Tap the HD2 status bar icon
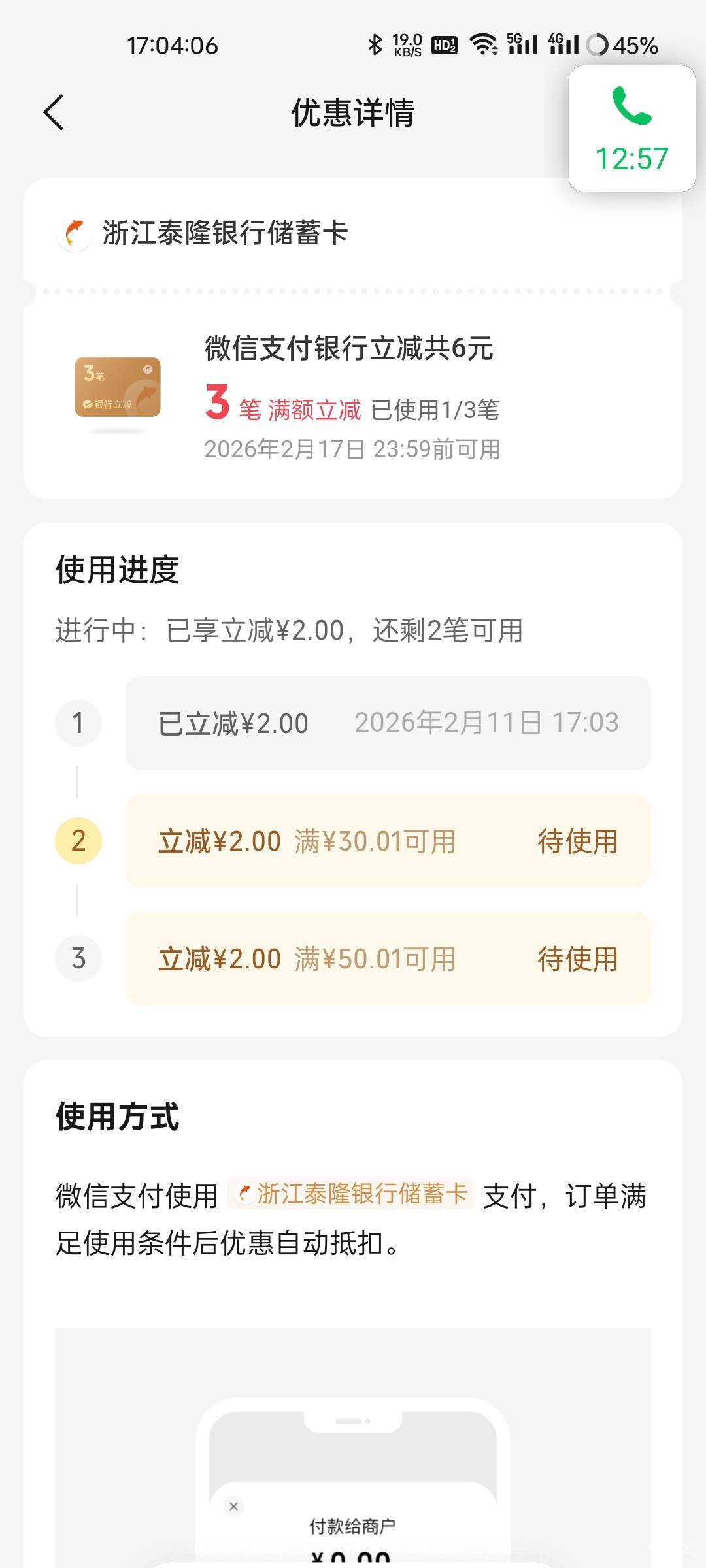Viewport: 706px width, 1568px height. [445, 45]
